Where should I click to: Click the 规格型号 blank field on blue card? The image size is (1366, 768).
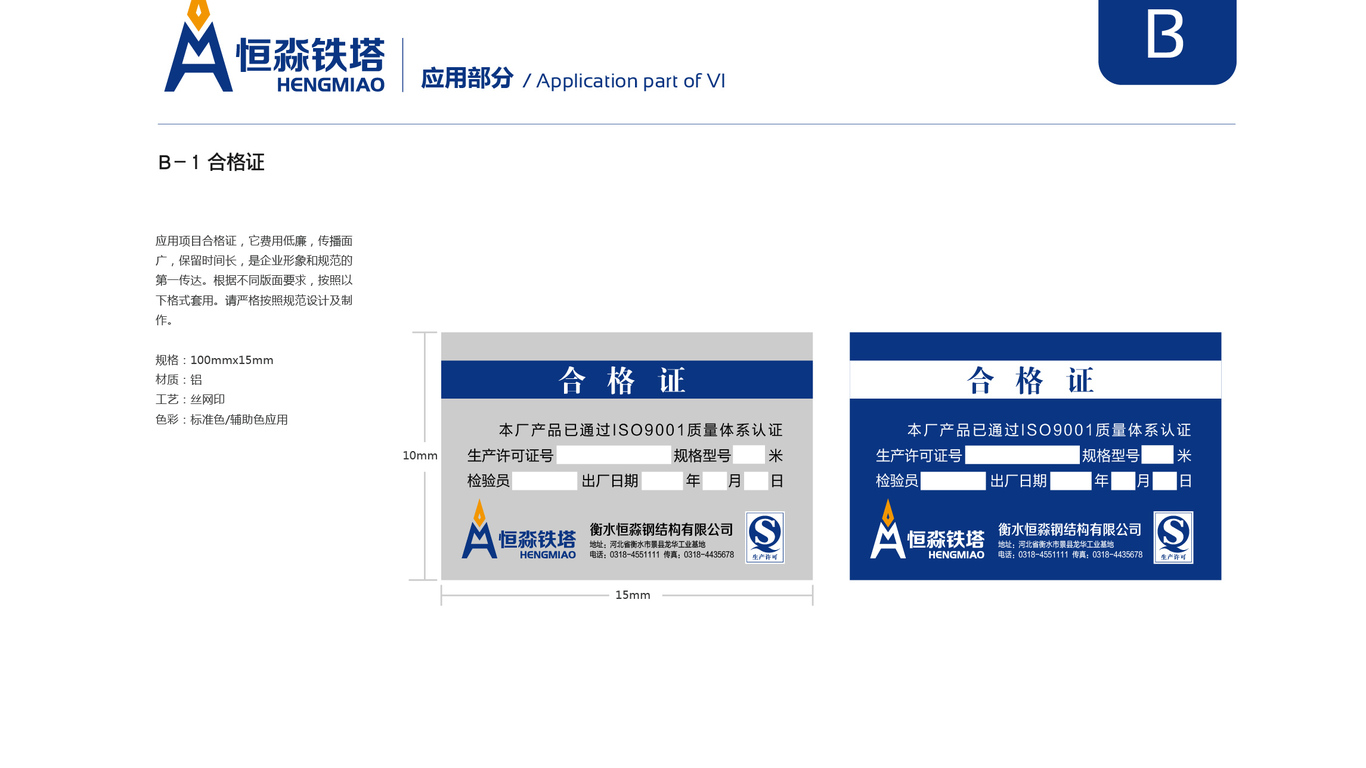click(1158, 455)
